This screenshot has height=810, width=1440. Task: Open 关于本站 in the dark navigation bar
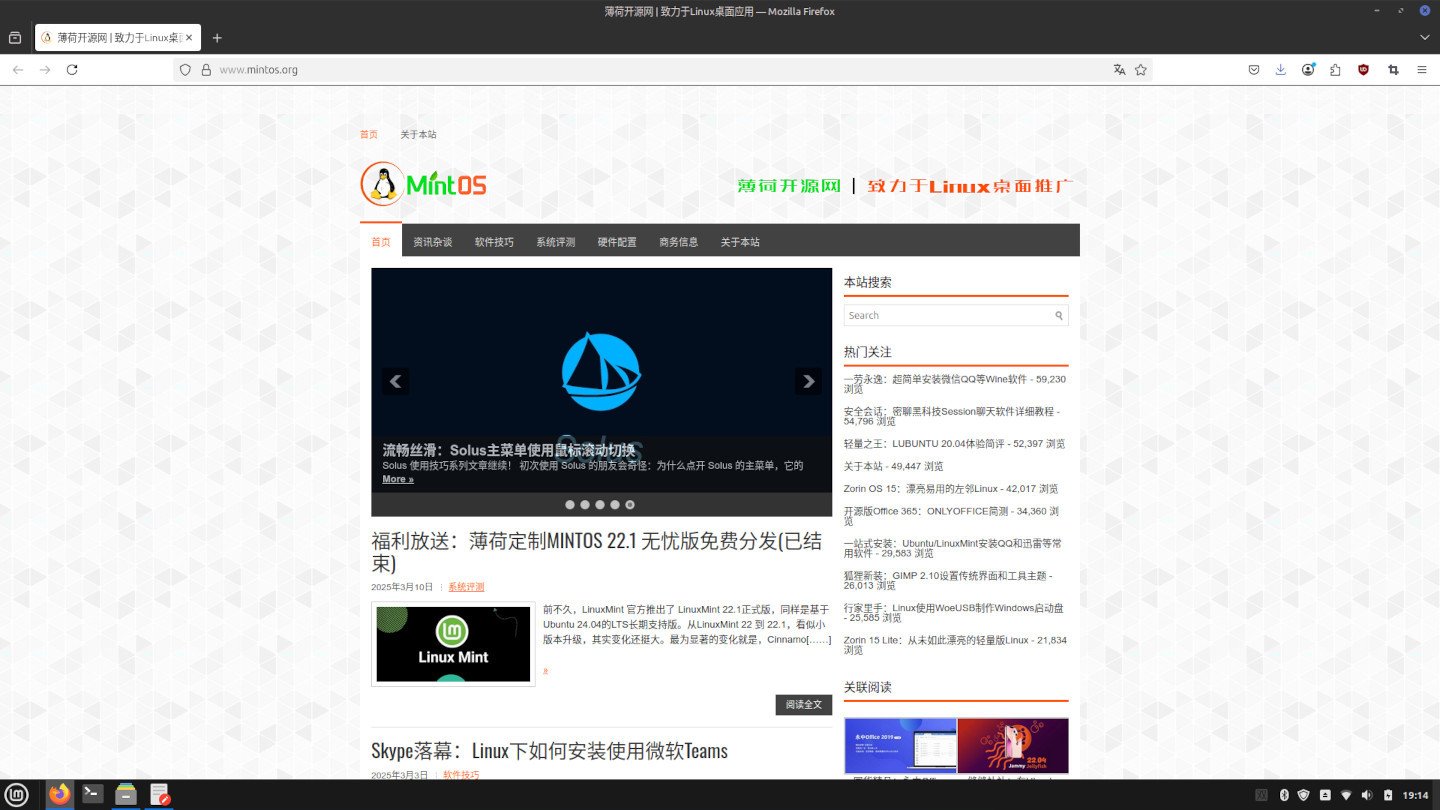(740, 242)
